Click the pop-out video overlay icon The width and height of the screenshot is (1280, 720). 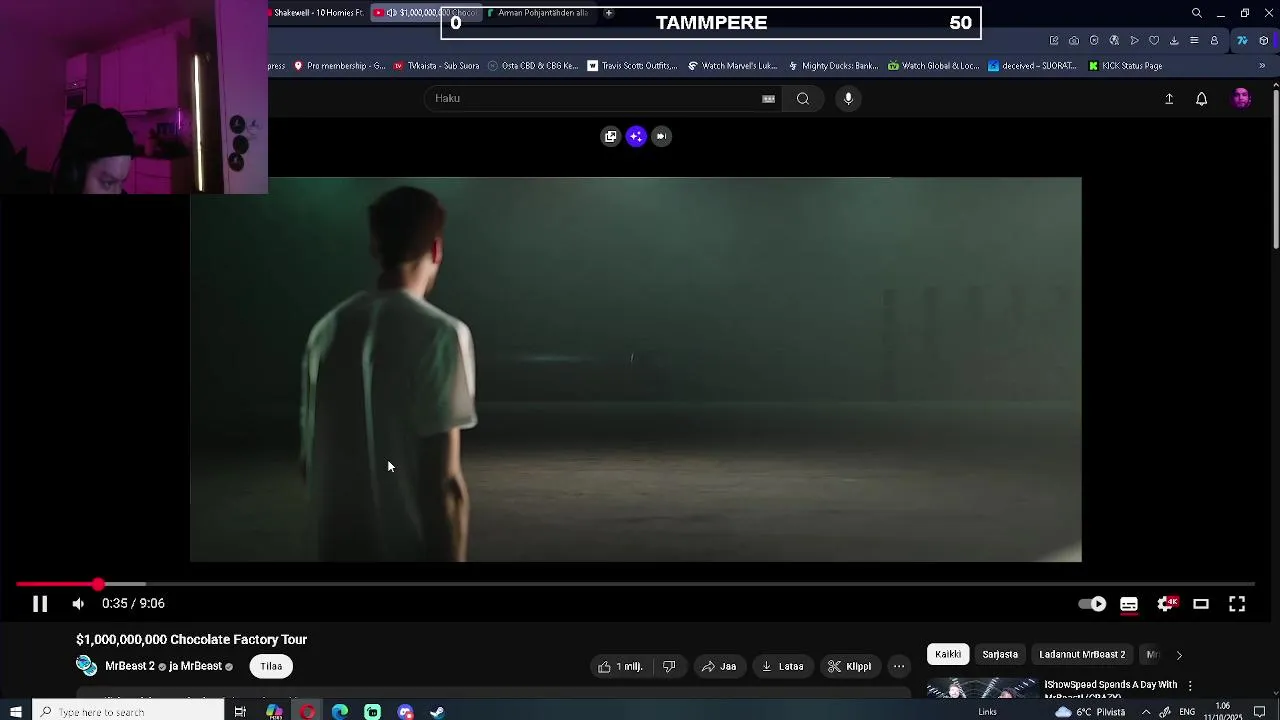[x=611, y=137]
